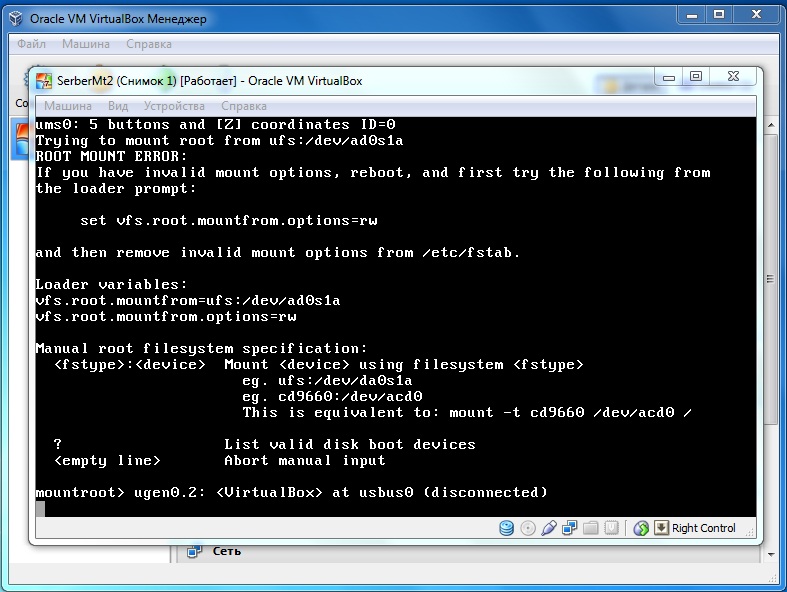This screenshot has width=787, height=592.
Task: Toggle the mouse integration globe icon
Action: pos(641,528)
